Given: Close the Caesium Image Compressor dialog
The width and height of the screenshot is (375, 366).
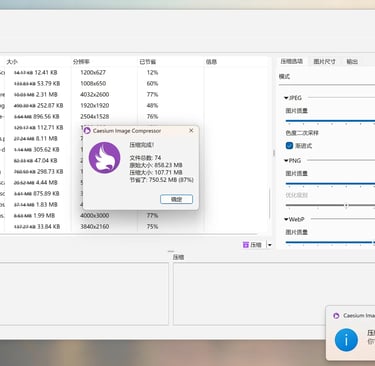Looking at the screenshot, I should click(x=191, y=130).
